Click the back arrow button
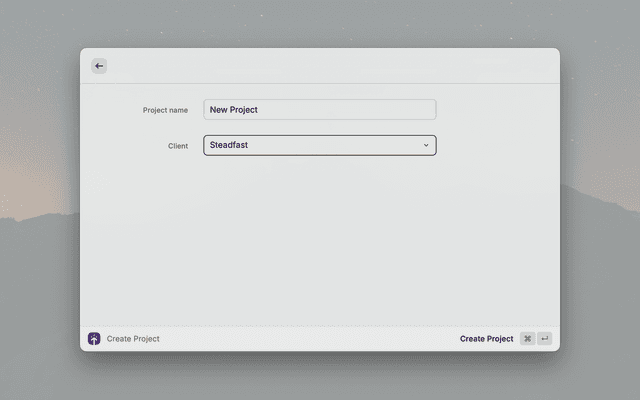Viewport: 640px width, 400px height. coord(98,66)
